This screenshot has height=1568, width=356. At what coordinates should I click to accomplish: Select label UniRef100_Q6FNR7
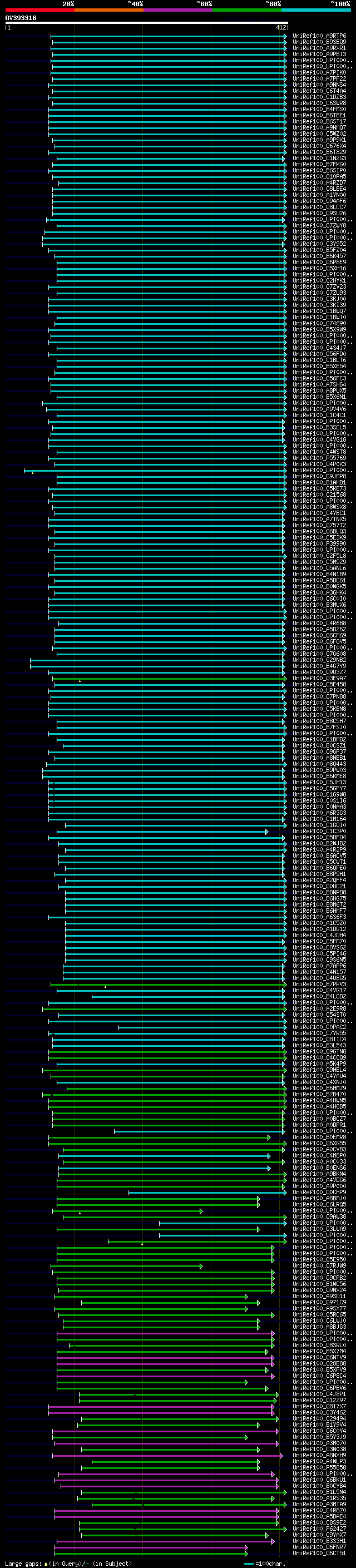click(x=319, y=1547)
